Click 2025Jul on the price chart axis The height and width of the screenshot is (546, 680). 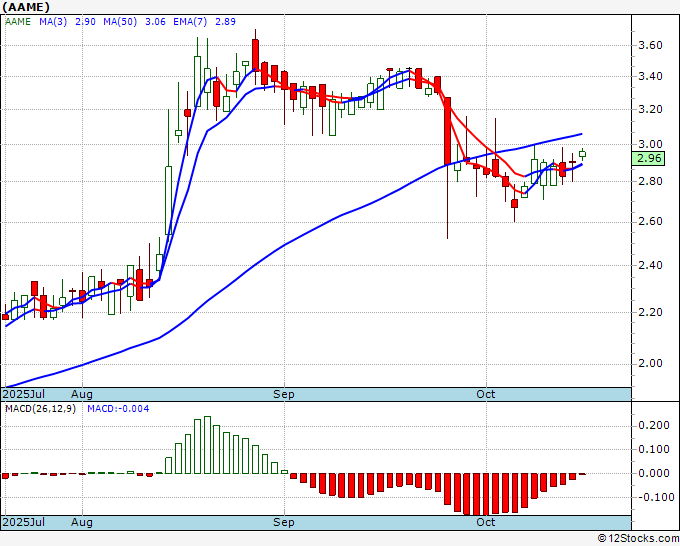click(x=24, y=394)
